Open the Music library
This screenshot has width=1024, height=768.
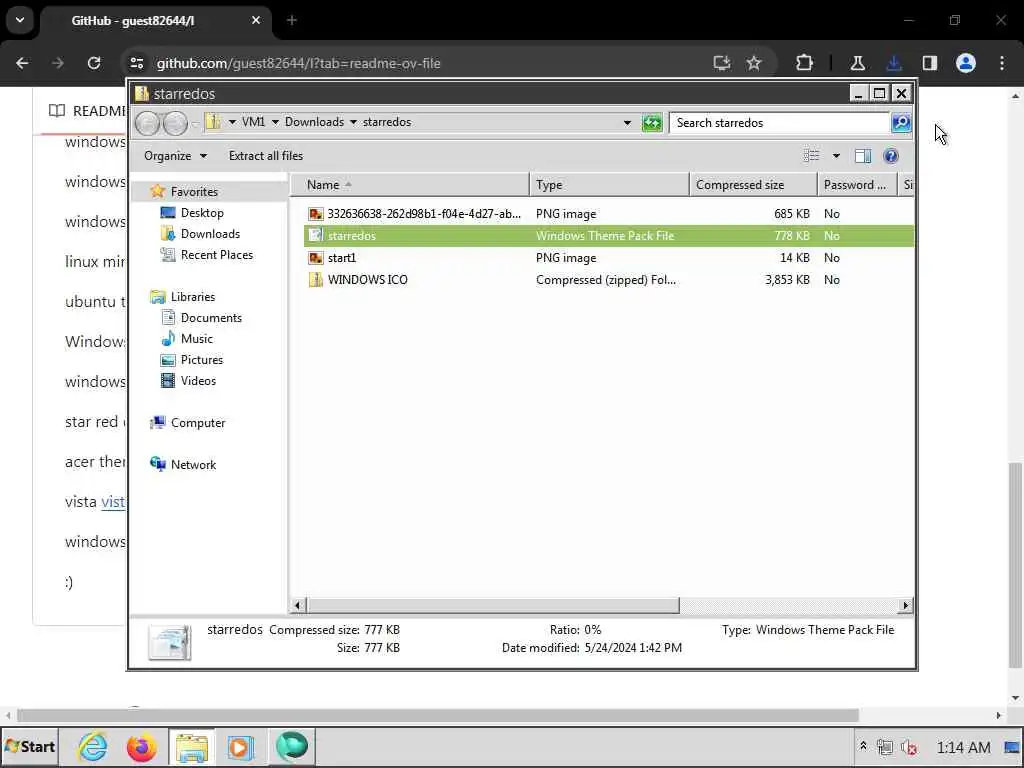(x=197, y=338)
